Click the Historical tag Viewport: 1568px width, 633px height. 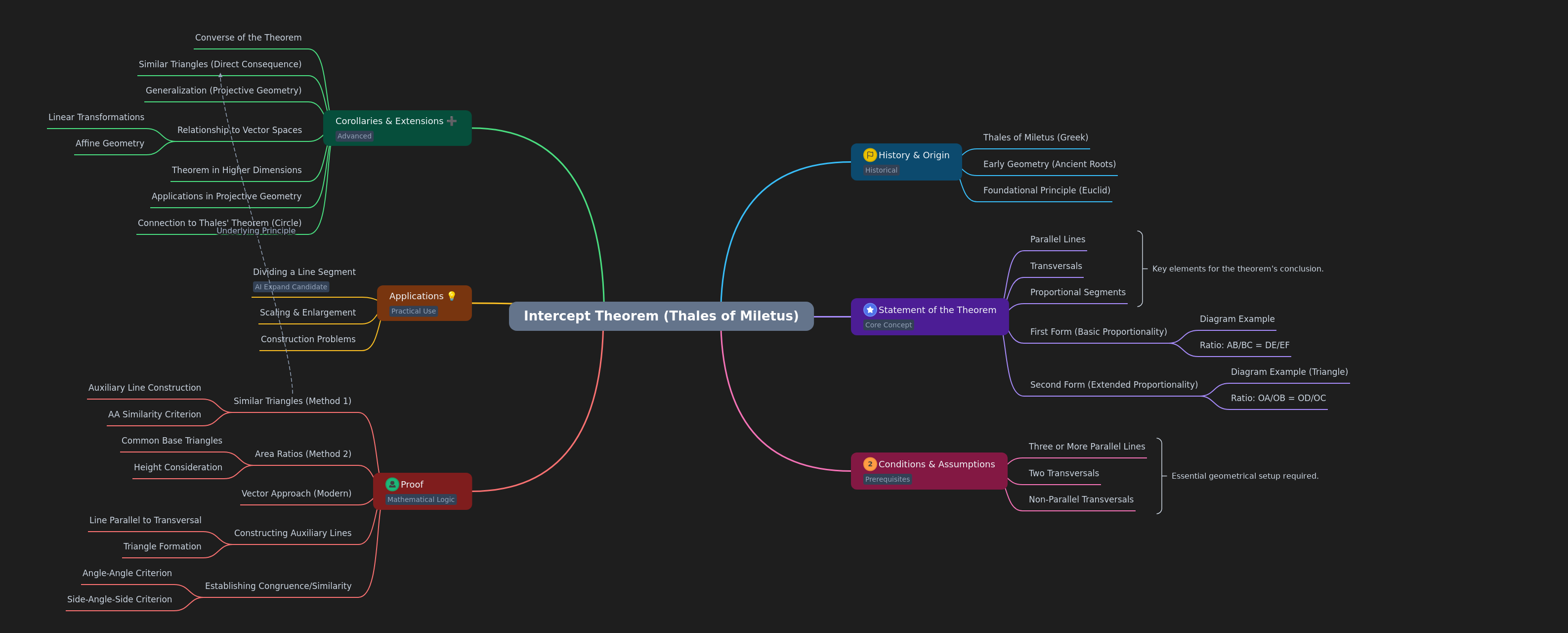[x=881, y=170]
